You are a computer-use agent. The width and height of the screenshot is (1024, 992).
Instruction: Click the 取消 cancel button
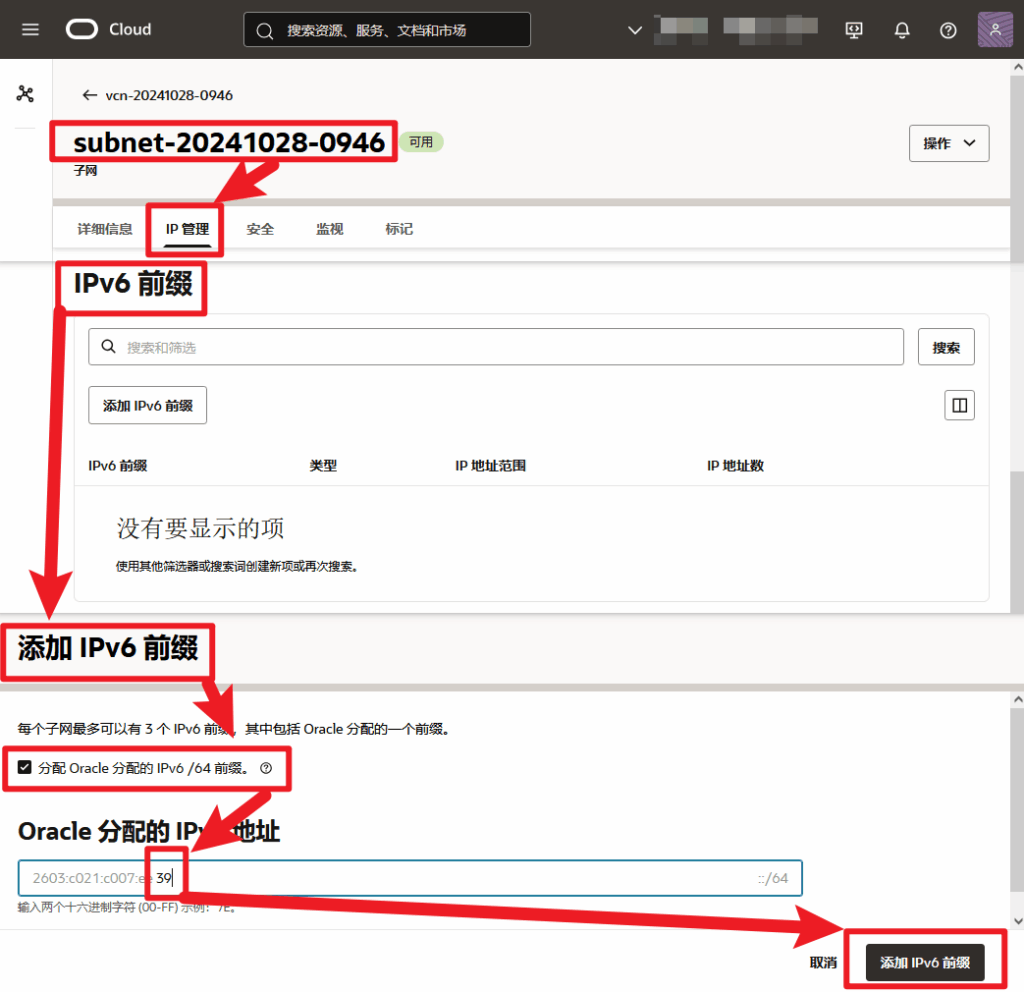pyautogui.click(x=823, y=963)
